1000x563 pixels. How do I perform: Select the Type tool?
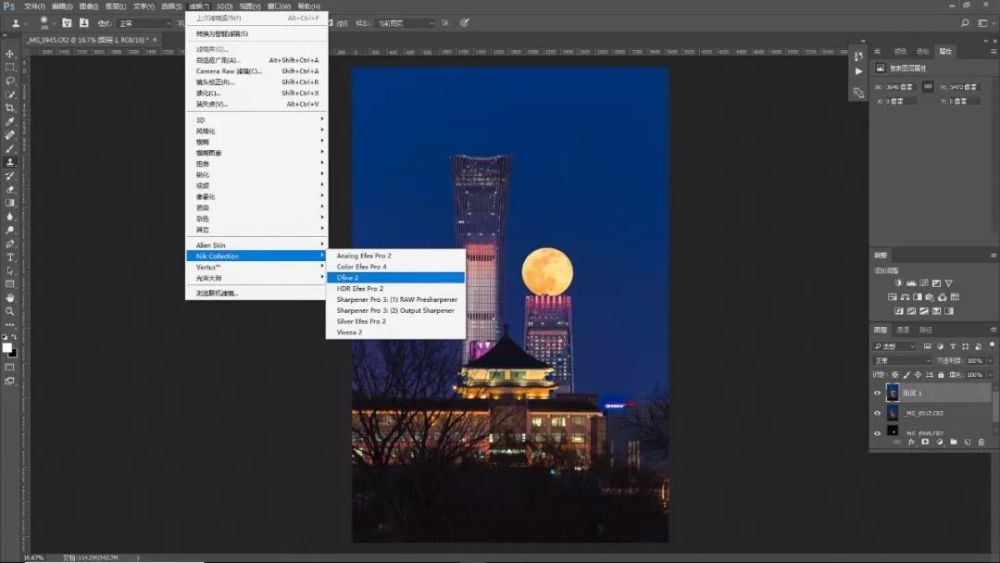[x=10, y=258]
